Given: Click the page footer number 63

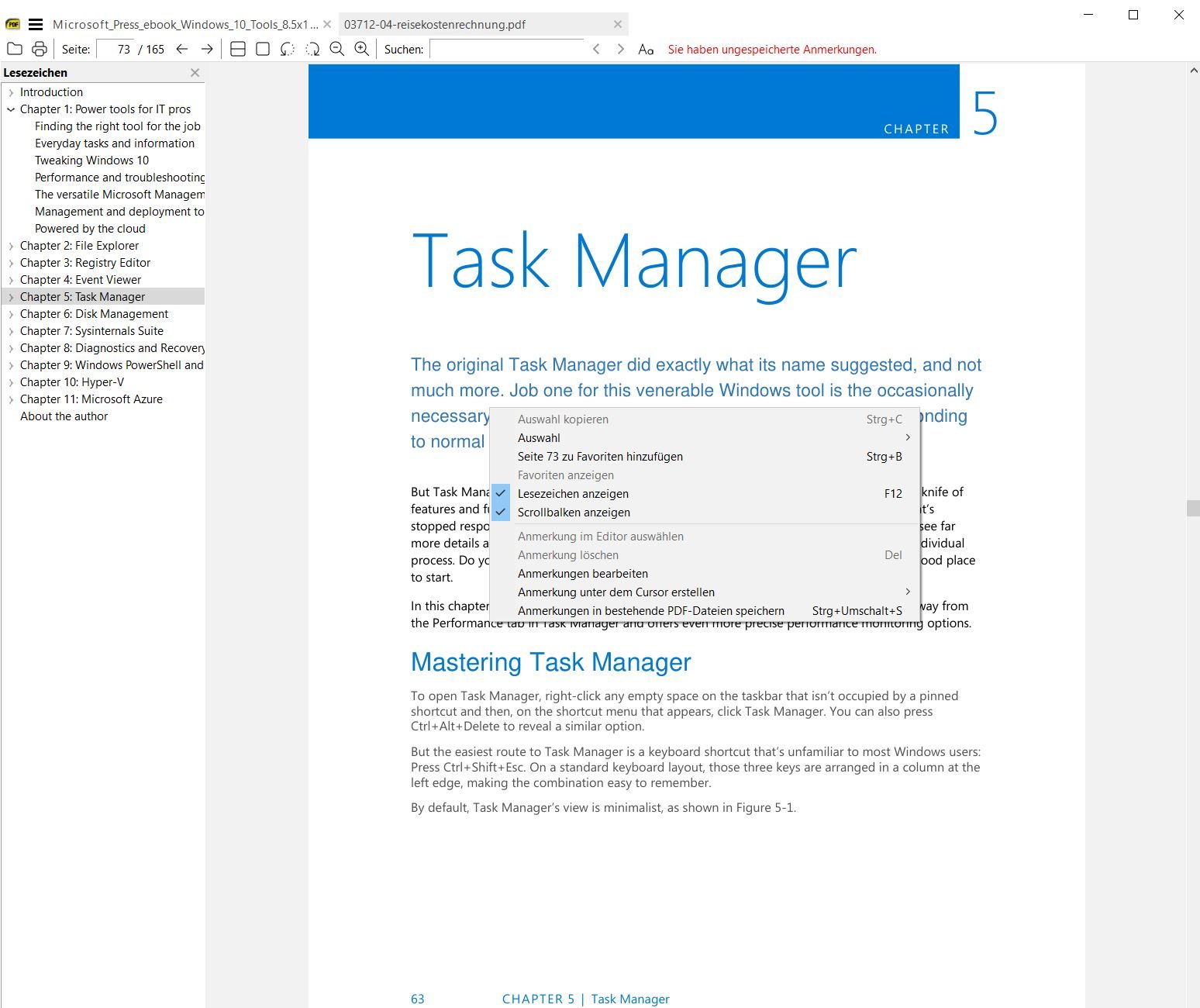Looking at the screenshot, I should click(x=418, y=999).
